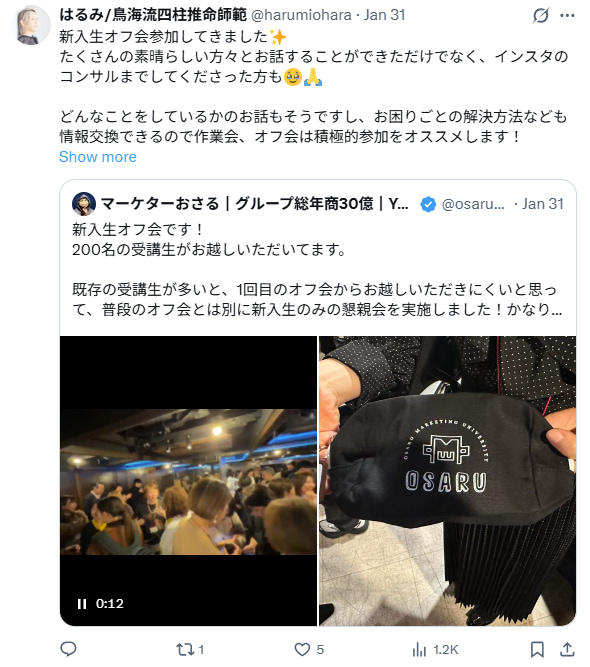Open マーケターおさる avatar in quoted post
590x667 pixels.
[84, 204]
